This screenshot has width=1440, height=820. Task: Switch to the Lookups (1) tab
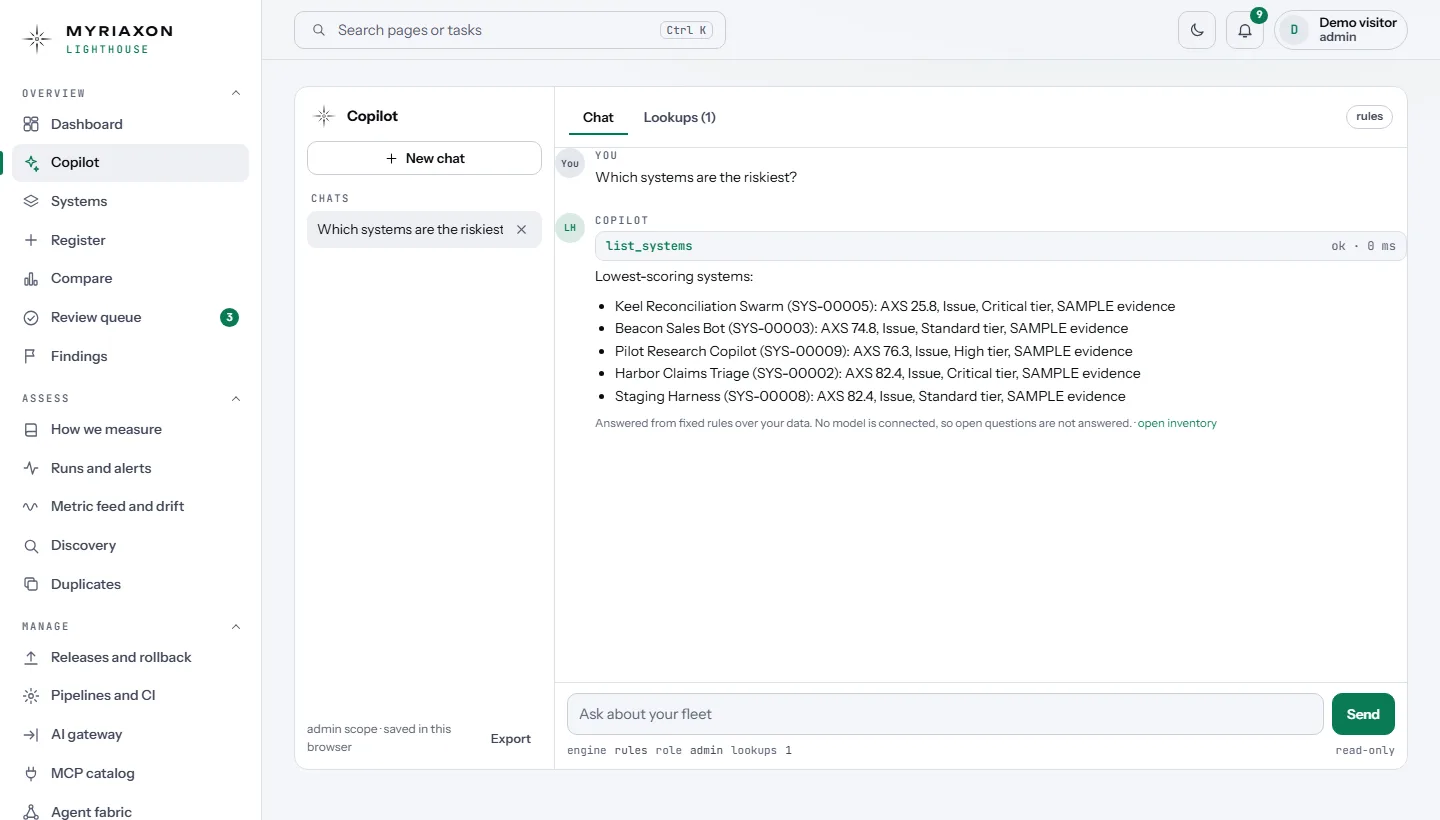[x=679, y=117]
